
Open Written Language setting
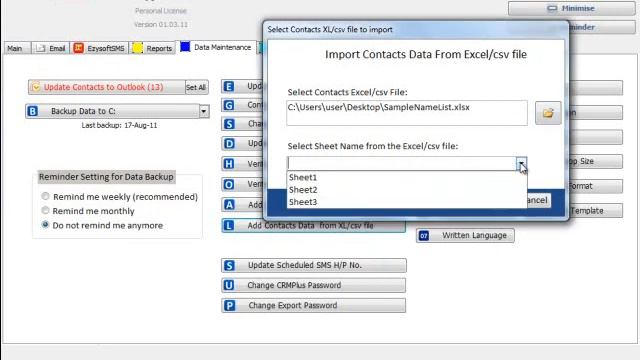tap(465, 236)
